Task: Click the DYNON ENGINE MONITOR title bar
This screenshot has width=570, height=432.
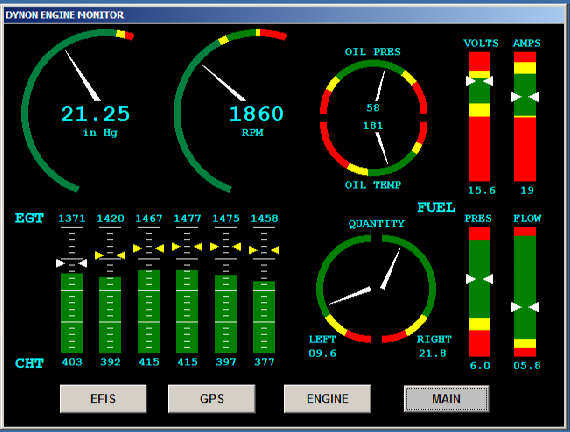Action: click(284, 15)
